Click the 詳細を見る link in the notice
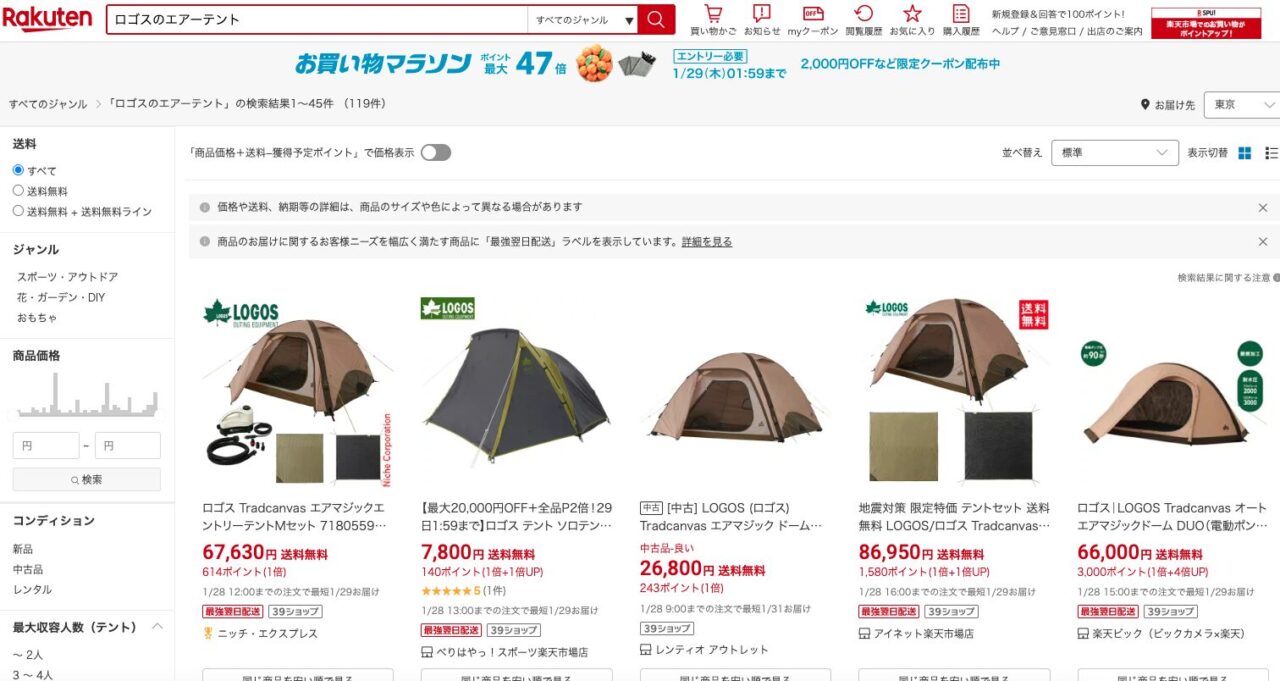This screenshot has width=1280, height=681. [707, 242]
